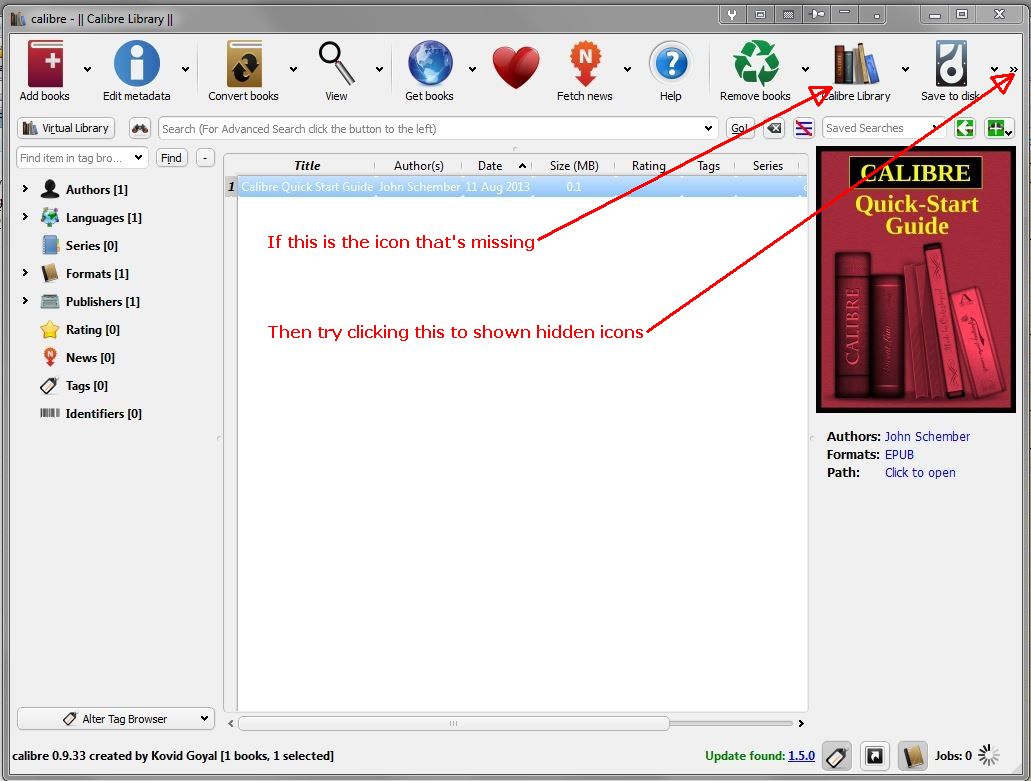
Task: Click Fetch news icon
Action: pos(585,64)
